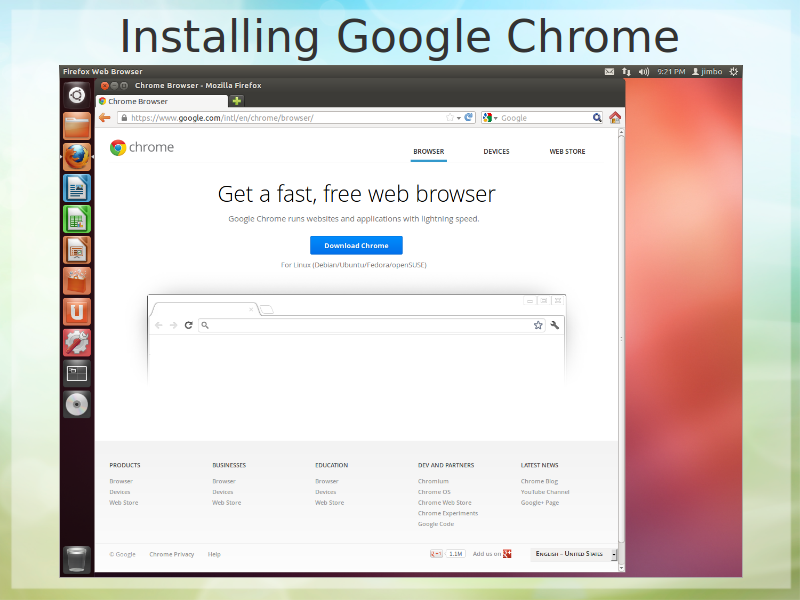Viewport: 800px width, 600px height.
Task: Open the Trash in launcher
Action: (77, 559)
